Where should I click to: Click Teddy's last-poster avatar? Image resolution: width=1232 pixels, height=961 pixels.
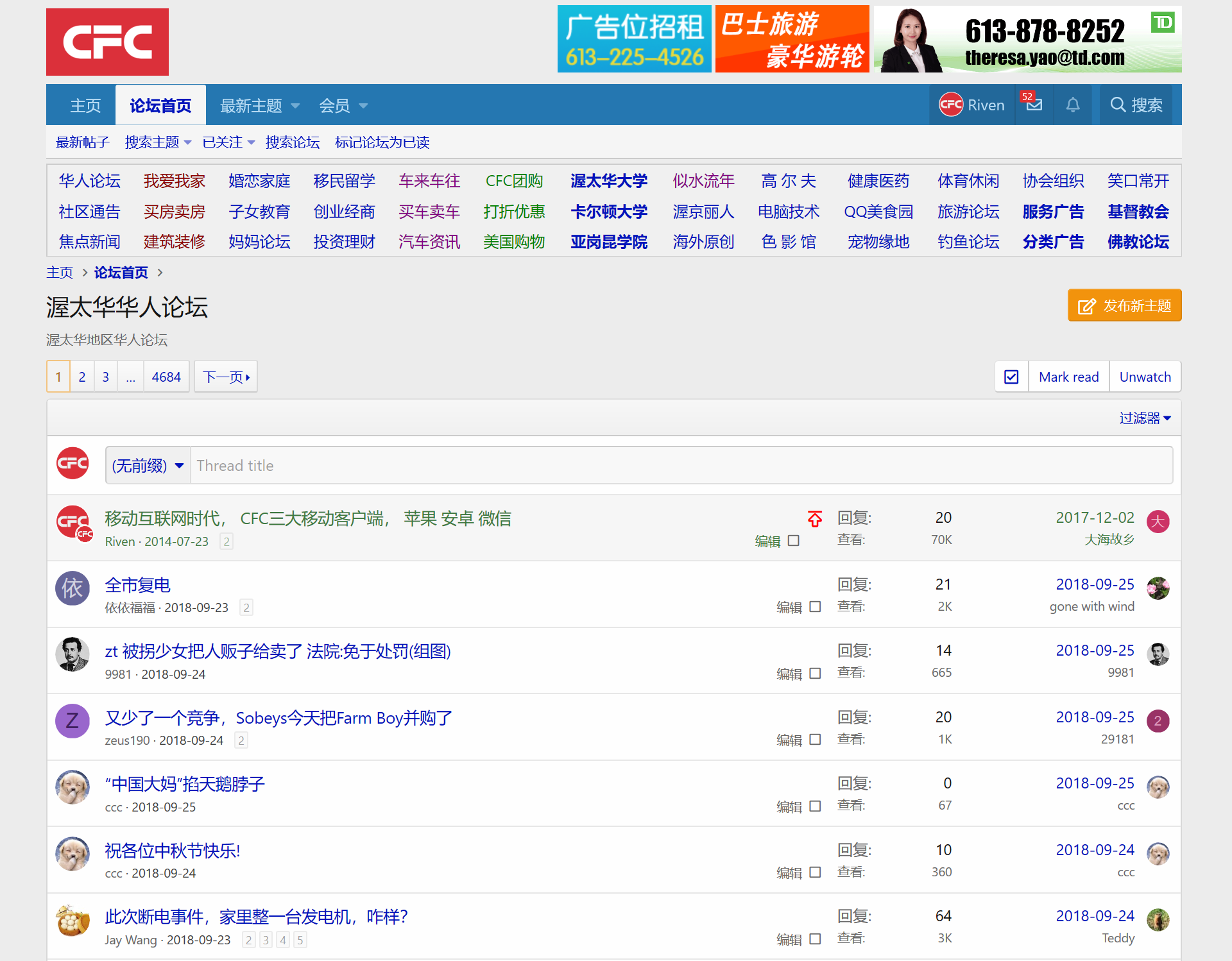tap(1158, 920)
